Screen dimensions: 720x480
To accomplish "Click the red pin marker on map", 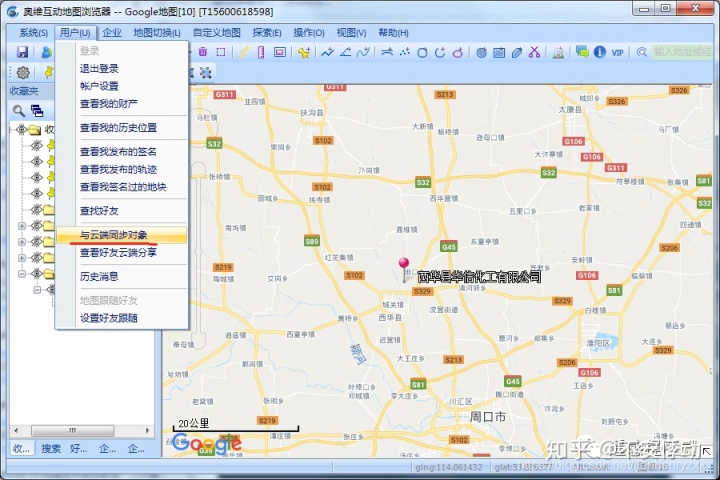I will click(404, 266).
